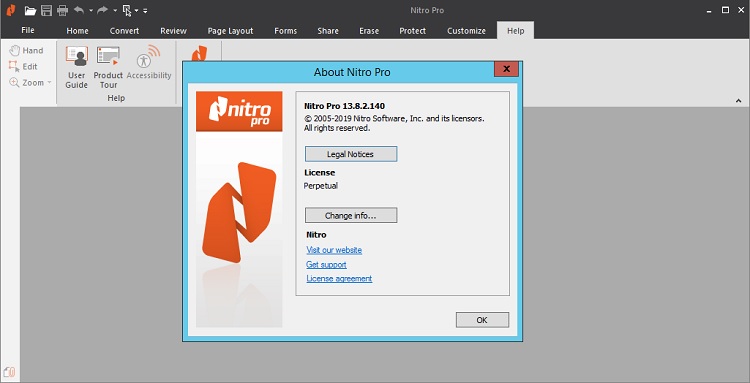Expand the undo history dropdown arrow

[x=91, y=11]
